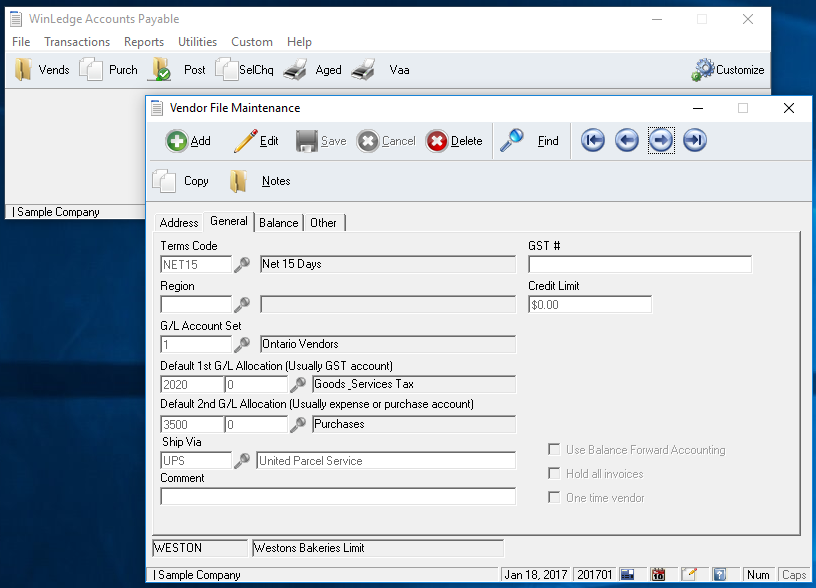Go to the previous vendor record

click(x=627, y=141)
